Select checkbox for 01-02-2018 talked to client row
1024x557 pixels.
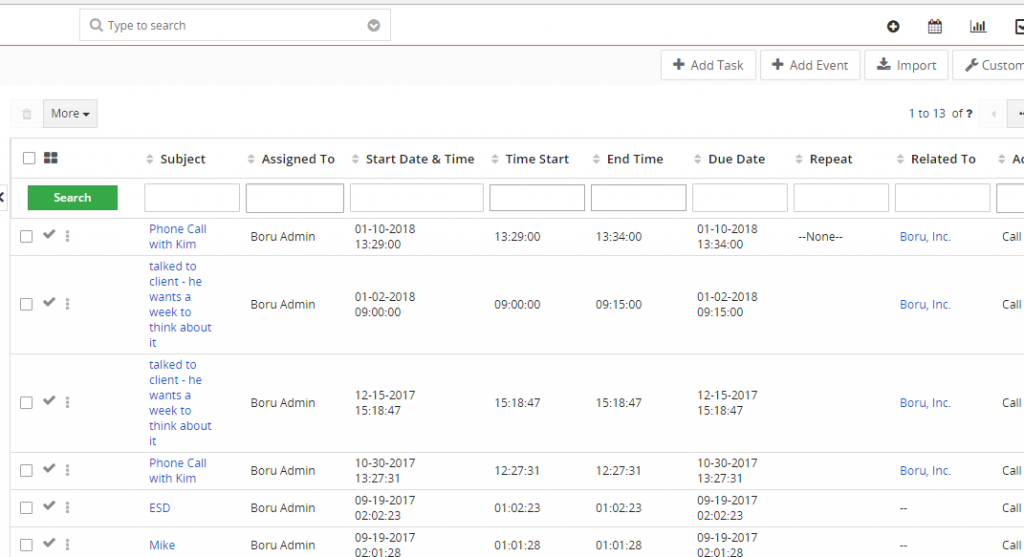point(26,304)
